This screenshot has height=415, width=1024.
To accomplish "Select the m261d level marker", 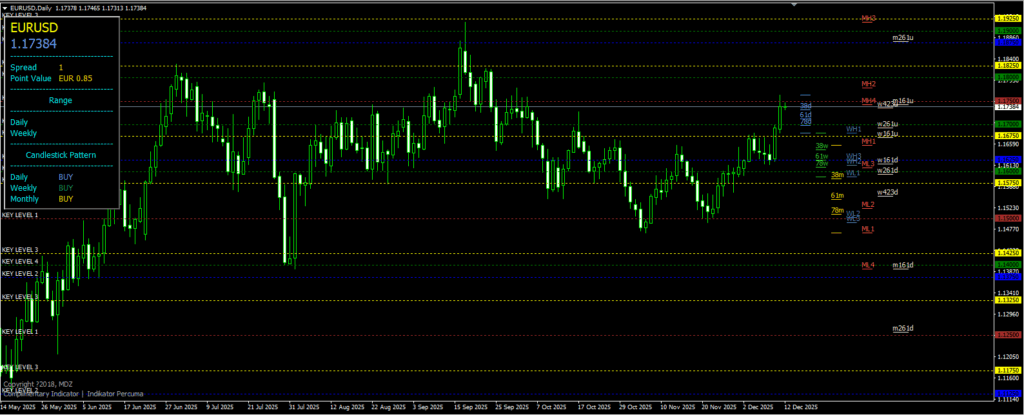I will 903,328.
